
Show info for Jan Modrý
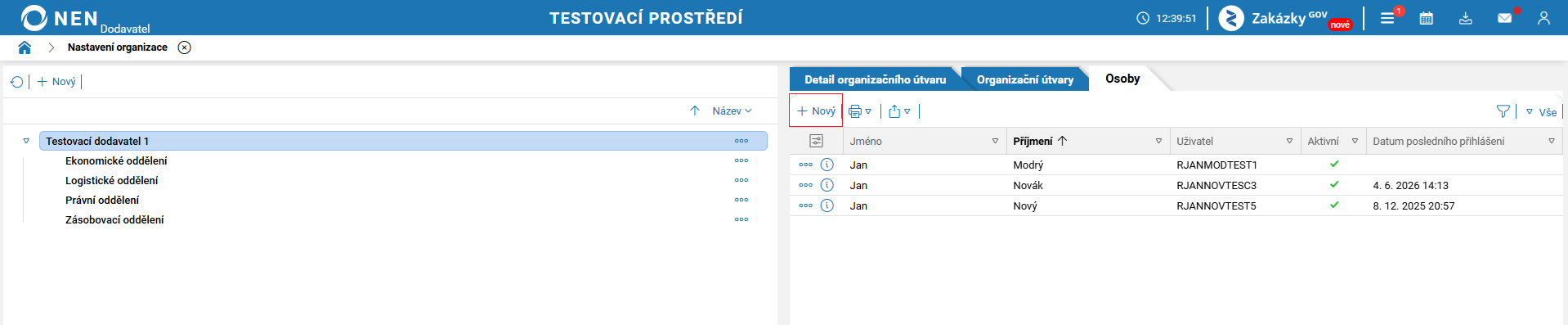(827, 165)
